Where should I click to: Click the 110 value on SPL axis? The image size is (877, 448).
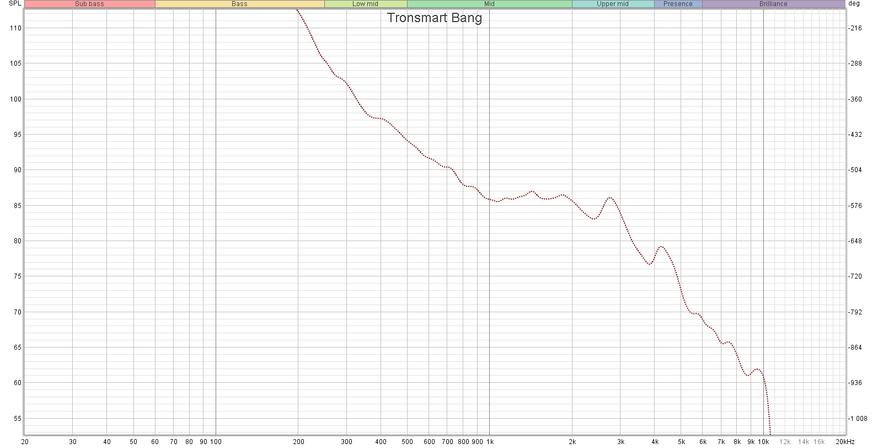(16, 28)
